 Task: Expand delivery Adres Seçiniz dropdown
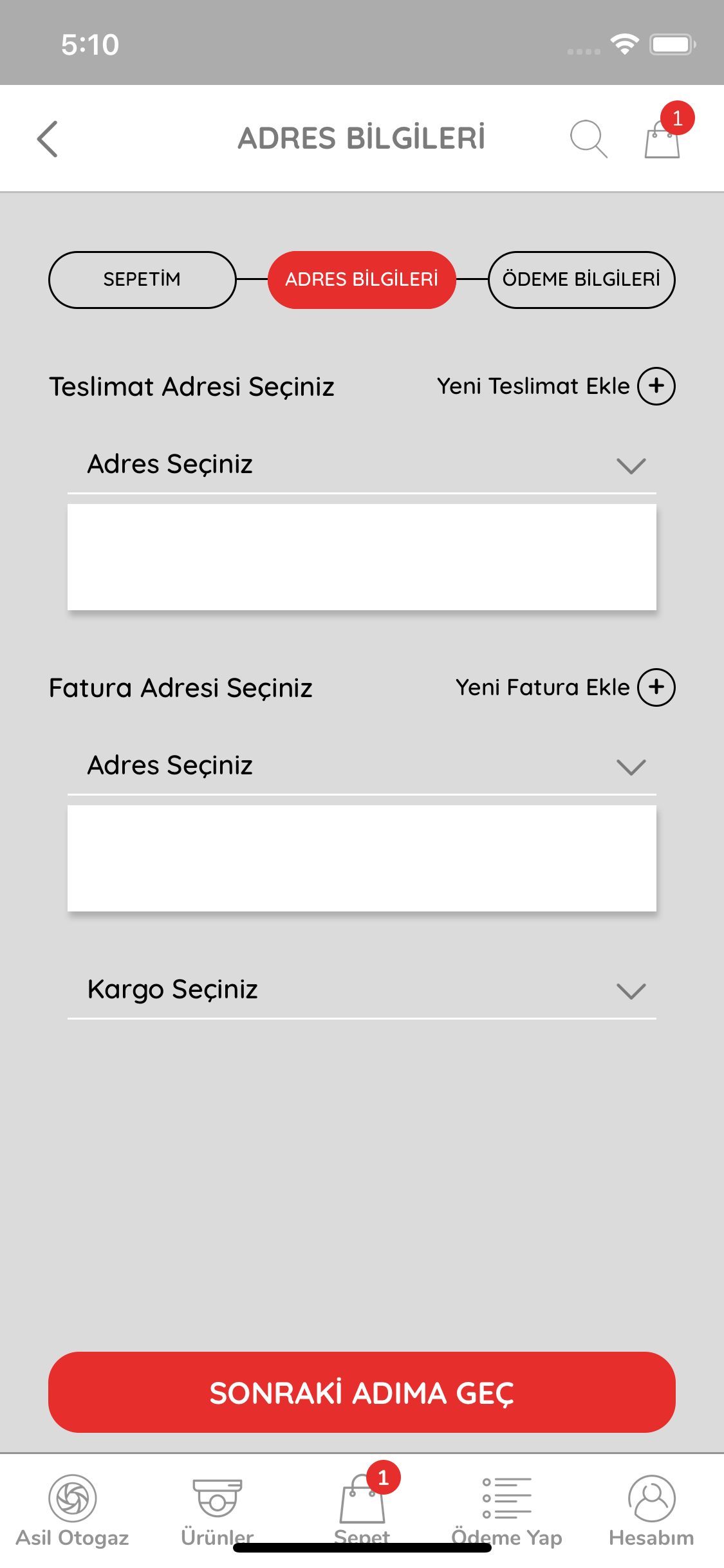coord(362,465)
